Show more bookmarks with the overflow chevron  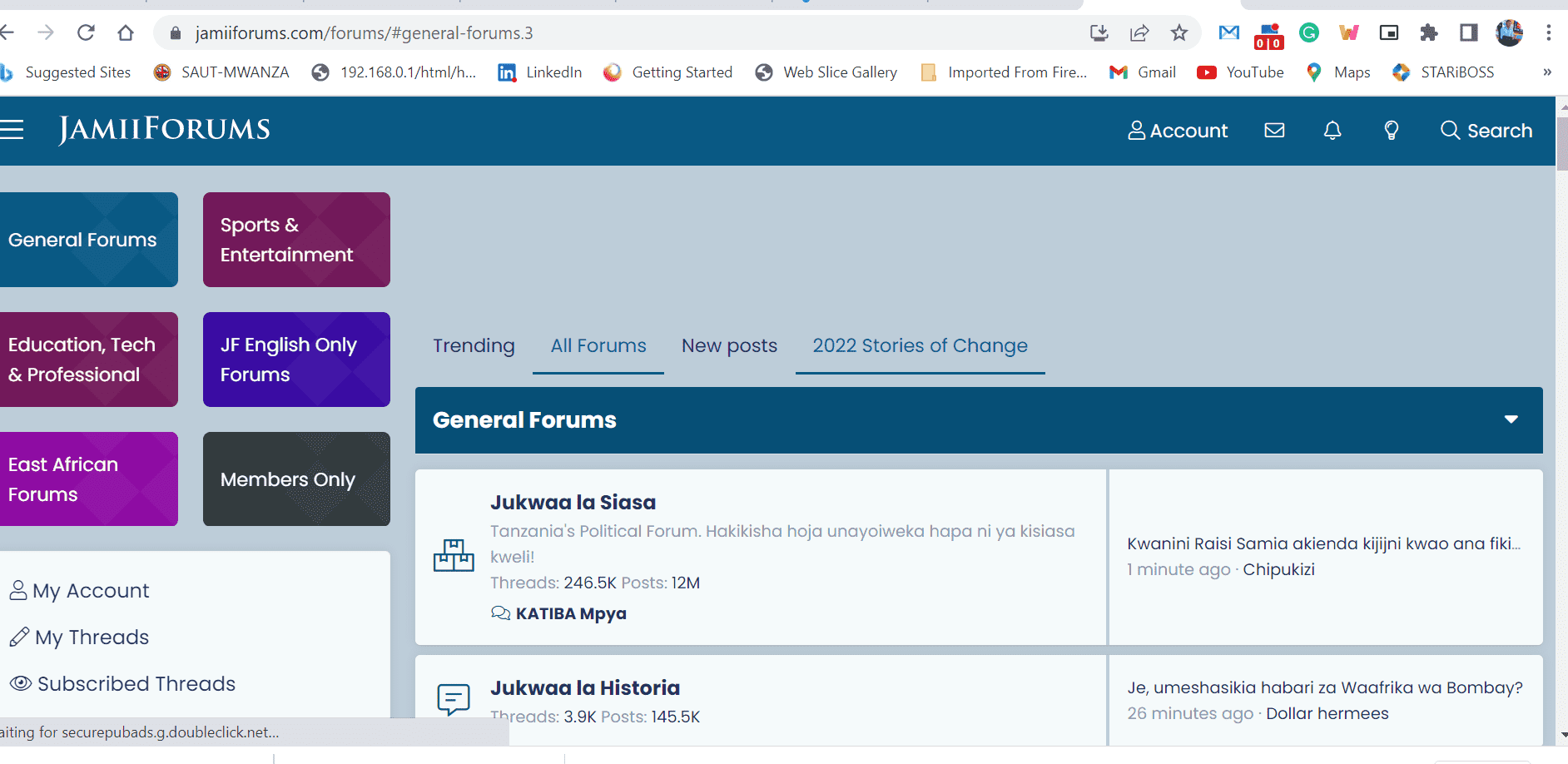click(x=1547, y=72)
